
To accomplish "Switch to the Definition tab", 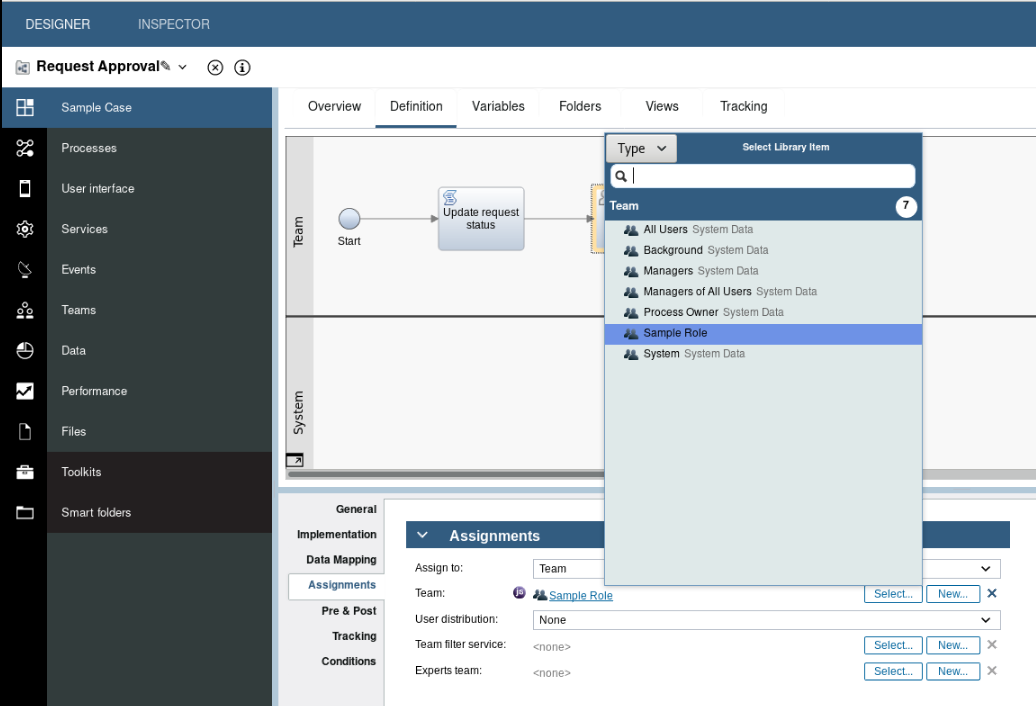I will click(x=416, y=106).
